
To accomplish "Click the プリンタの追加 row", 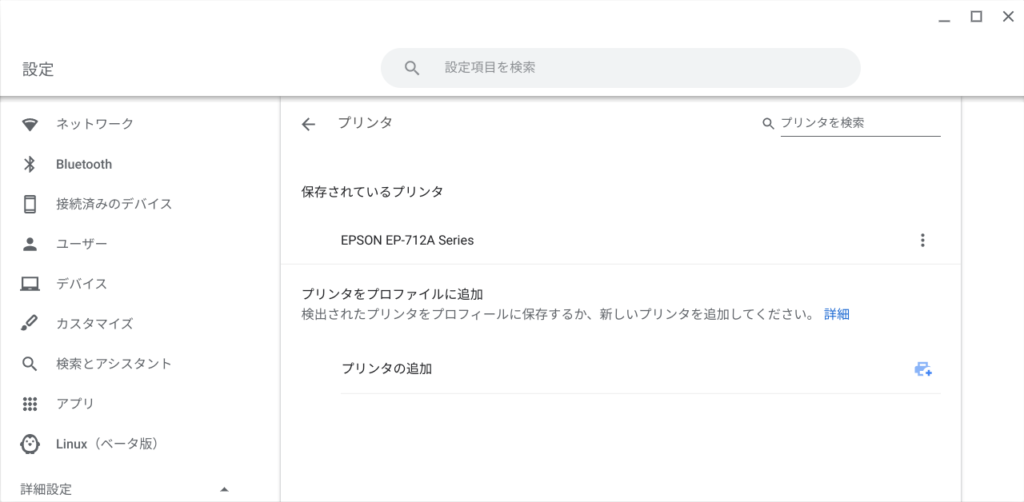I will coord(641,369).
